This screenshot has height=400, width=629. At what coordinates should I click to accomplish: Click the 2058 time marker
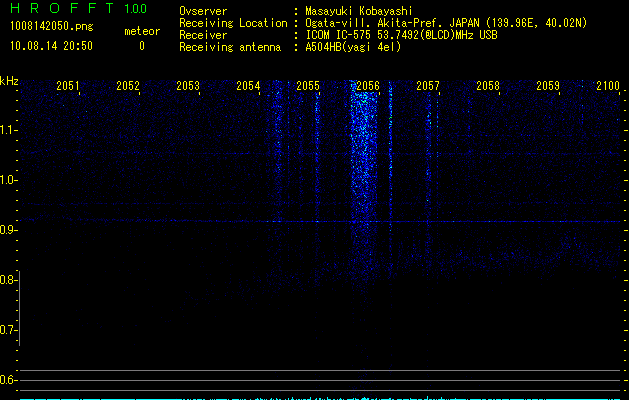488,86
